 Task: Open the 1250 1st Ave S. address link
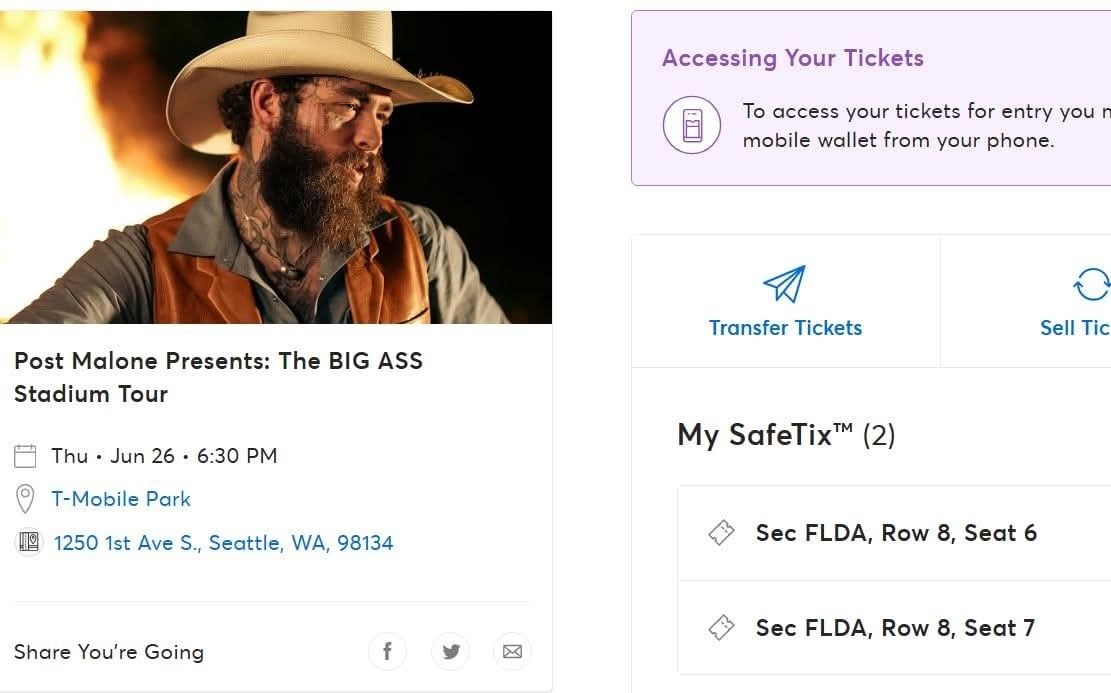click(x=223, y=543)
